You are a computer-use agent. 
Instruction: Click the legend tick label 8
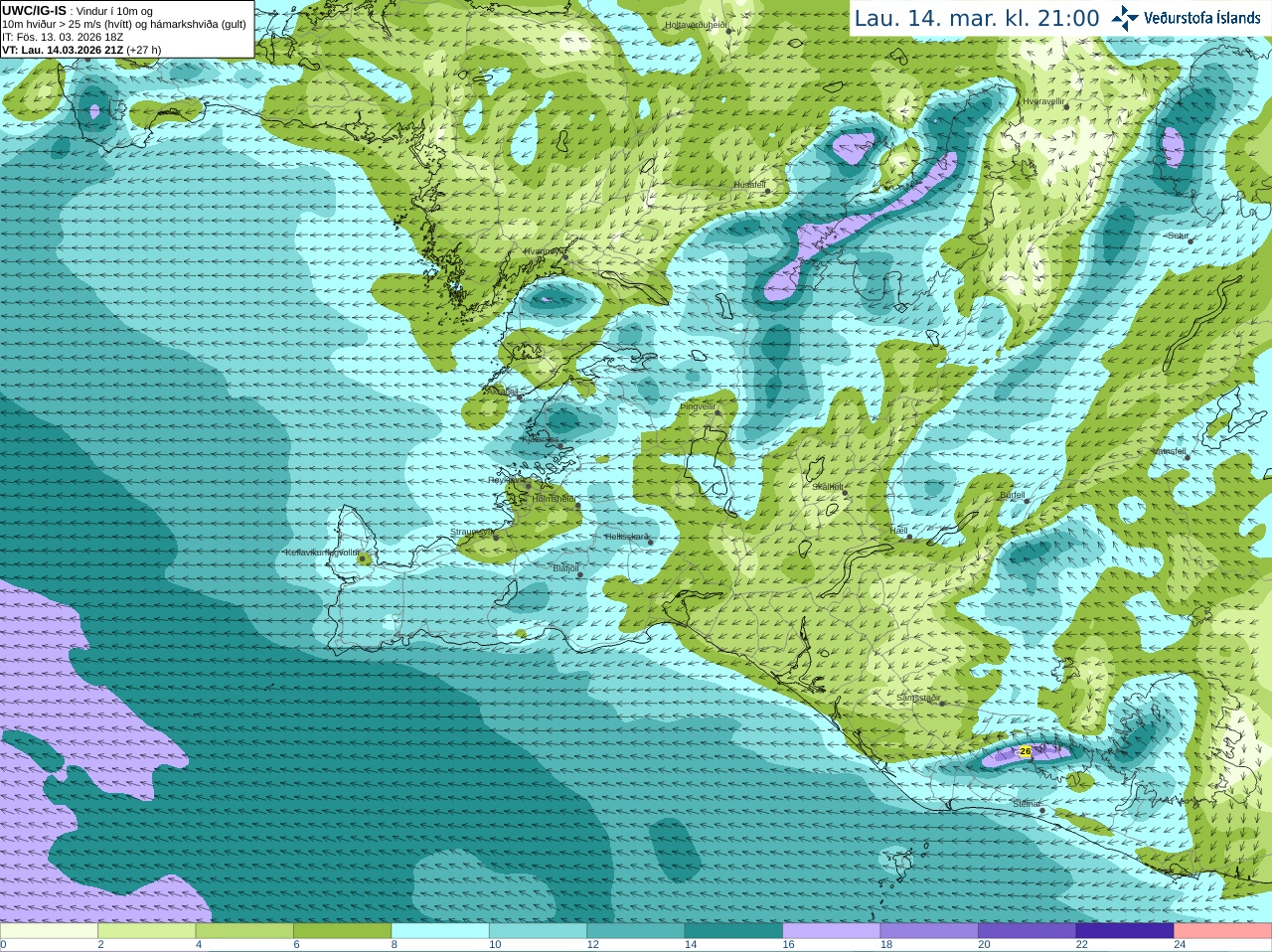pyautogui.click(x=395, y=945)
